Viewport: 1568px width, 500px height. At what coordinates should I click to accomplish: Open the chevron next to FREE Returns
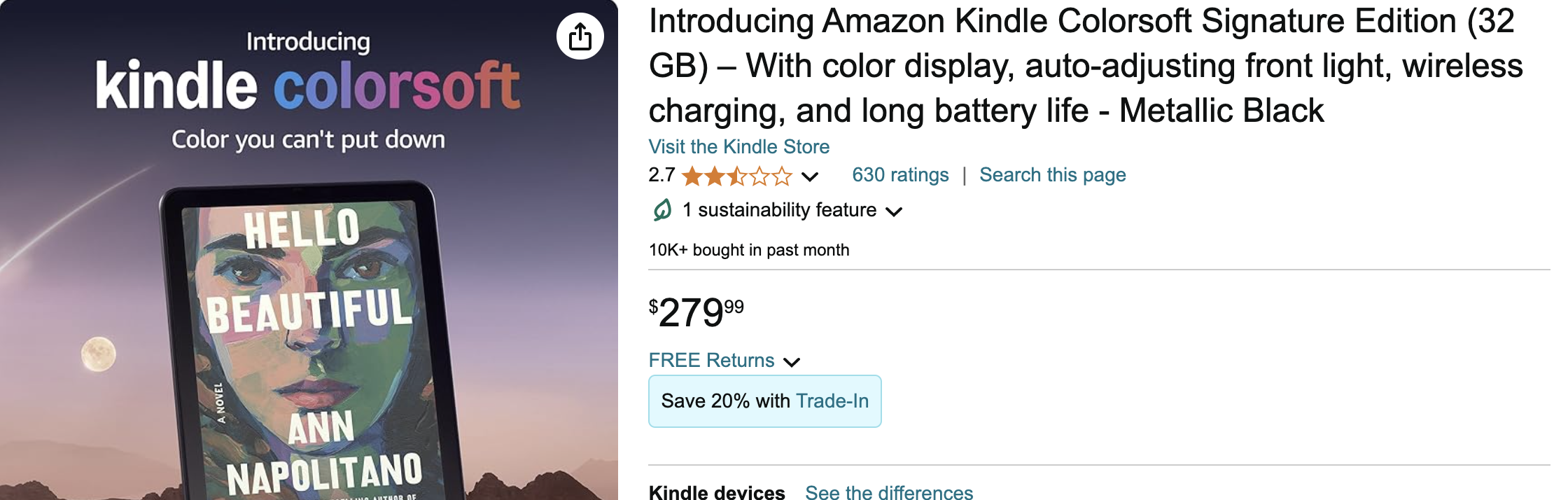click(792, 362)
